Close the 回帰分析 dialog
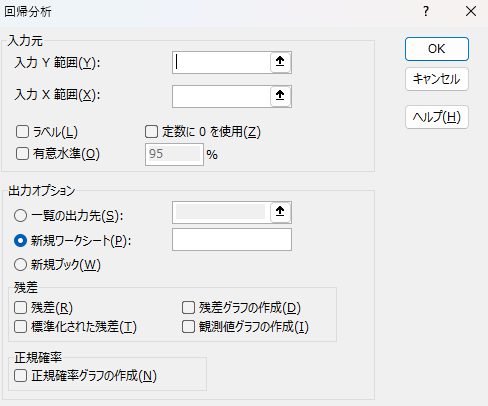The image size is (488, 406). coord(471,12)
